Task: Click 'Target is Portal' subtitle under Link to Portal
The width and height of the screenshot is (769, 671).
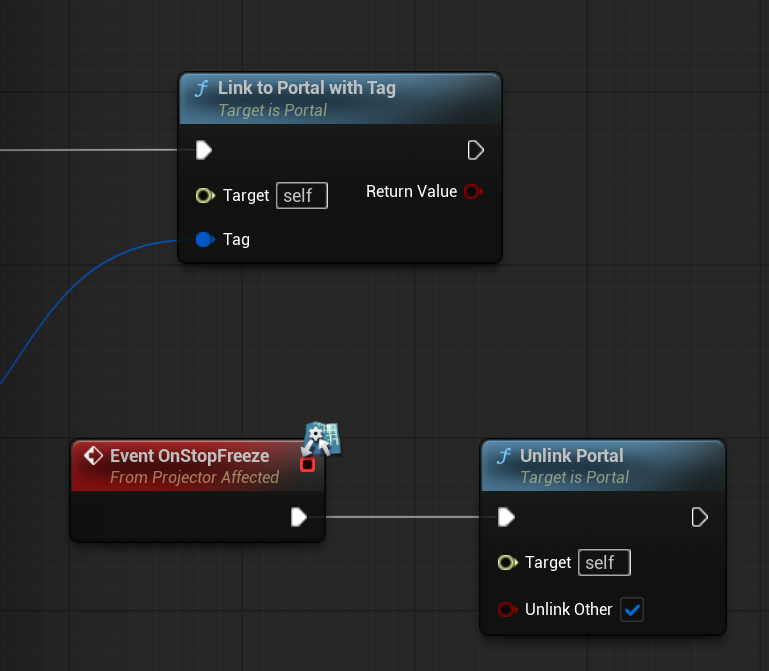Action: pos(272,110)
